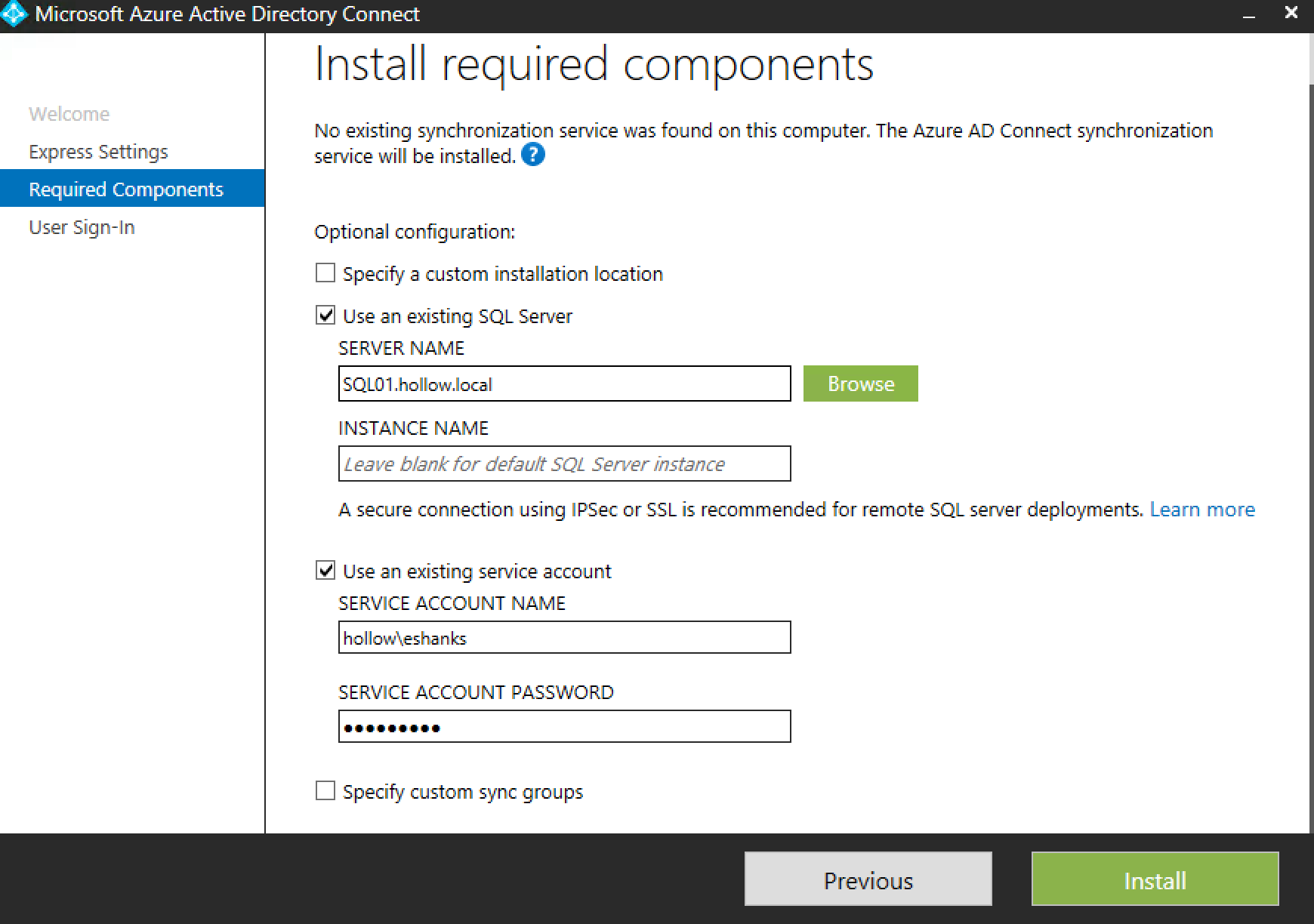
Task: Focus the Instance Name text box
Action: 564,464
